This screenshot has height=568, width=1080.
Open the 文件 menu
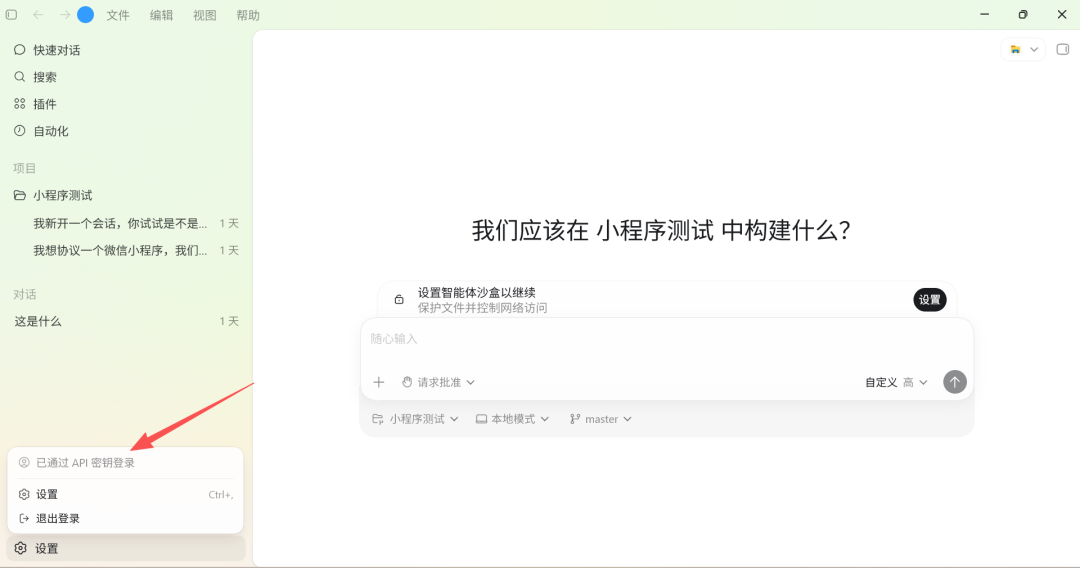click(118, 15)
